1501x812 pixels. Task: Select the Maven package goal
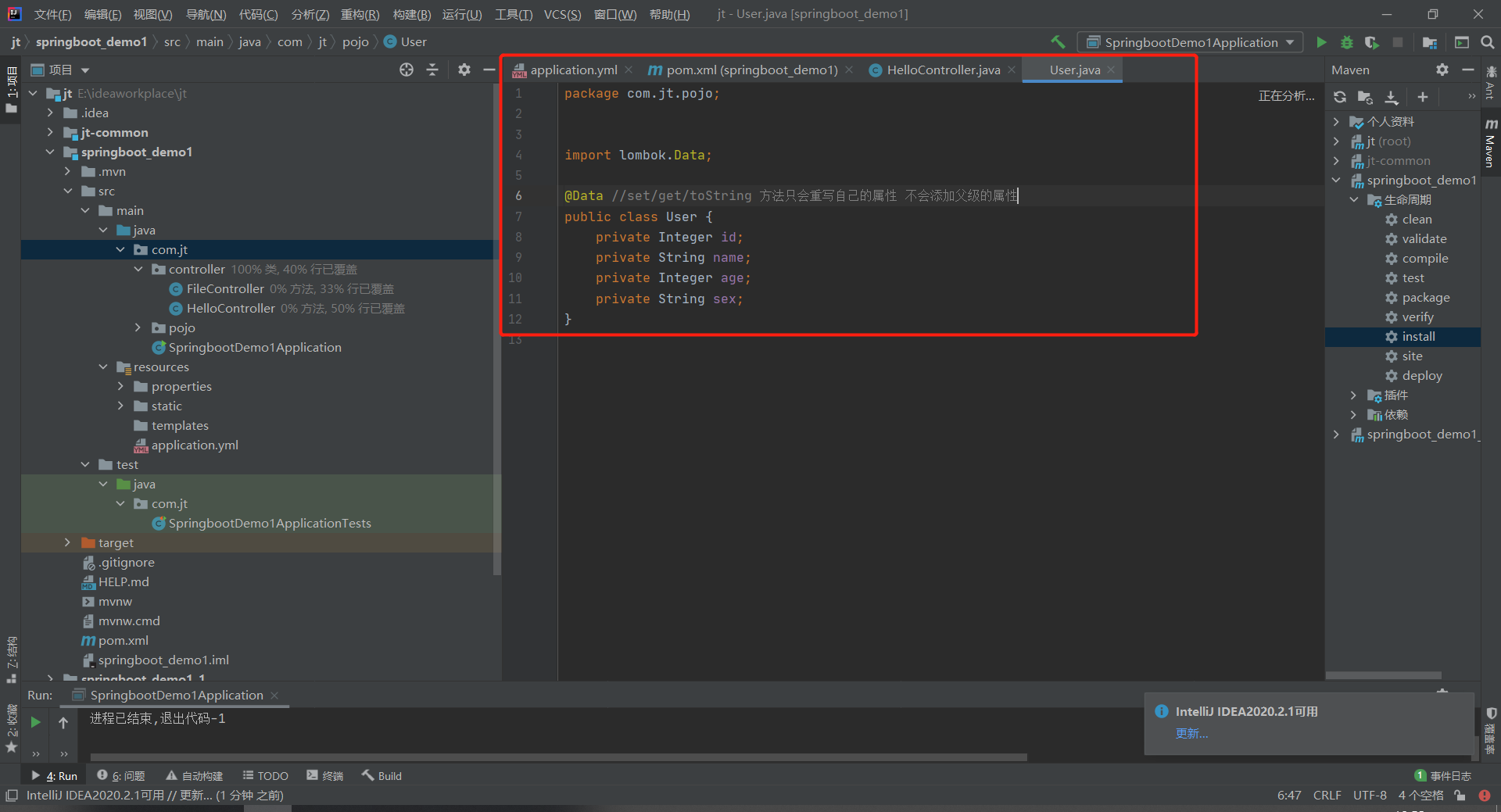pyautogui.click(x=1425, y=298)
